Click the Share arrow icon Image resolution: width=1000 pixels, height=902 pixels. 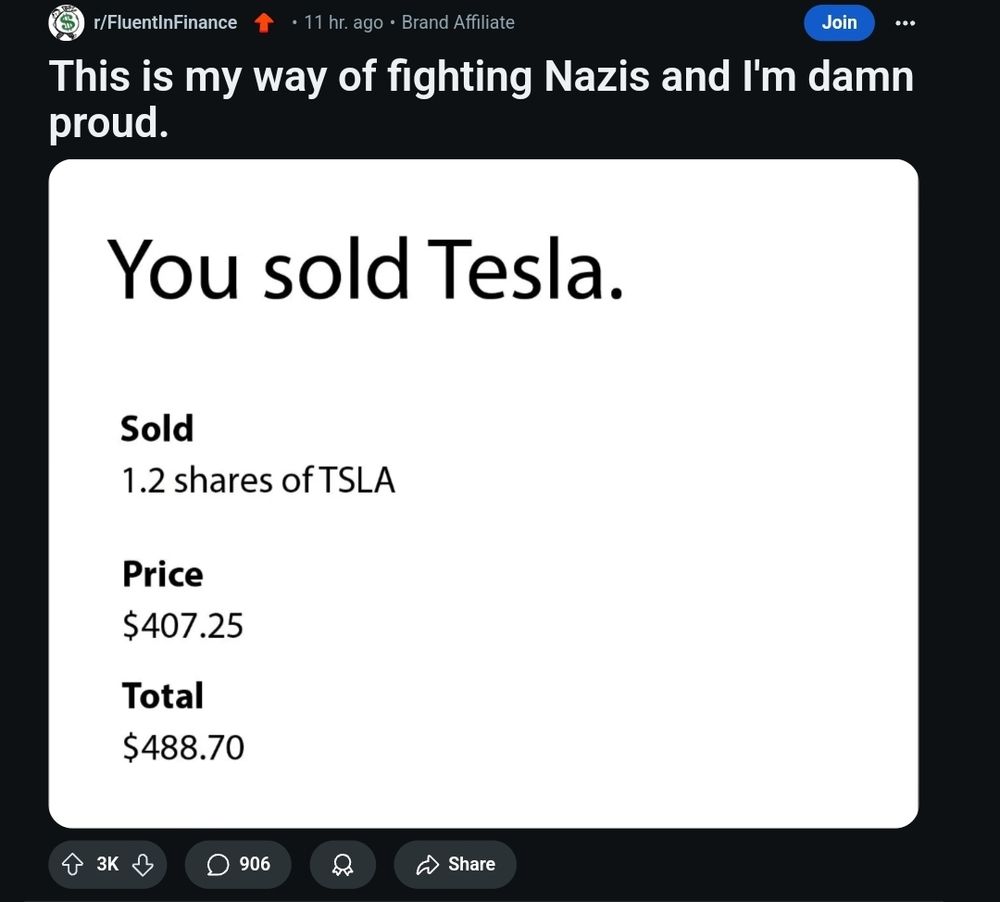click(427, 864)
